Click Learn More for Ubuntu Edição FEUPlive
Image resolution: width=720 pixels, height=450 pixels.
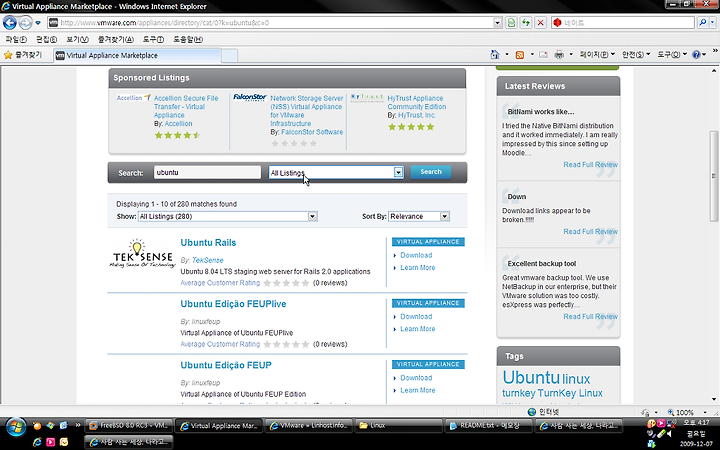point(417,329)
